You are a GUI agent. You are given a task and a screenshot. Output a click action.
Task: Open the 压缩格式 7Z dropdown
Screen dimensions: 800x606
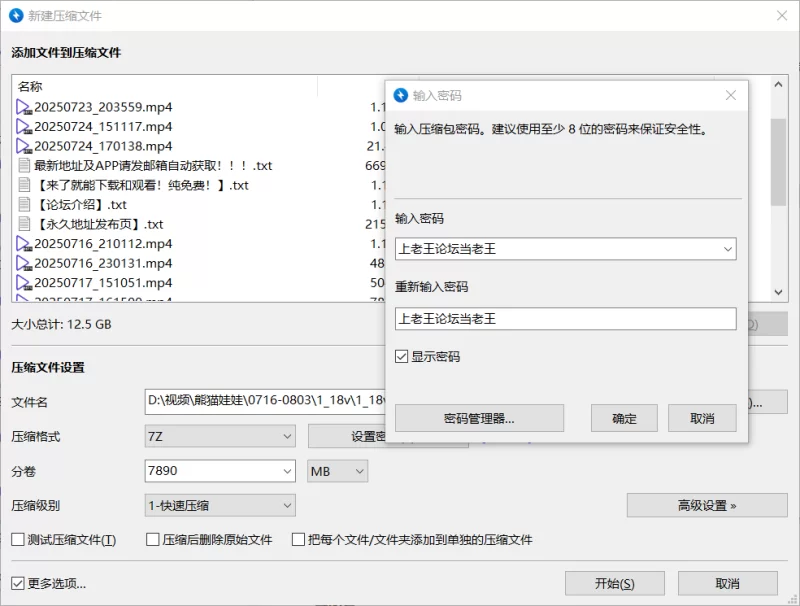[x=220, y=437]
